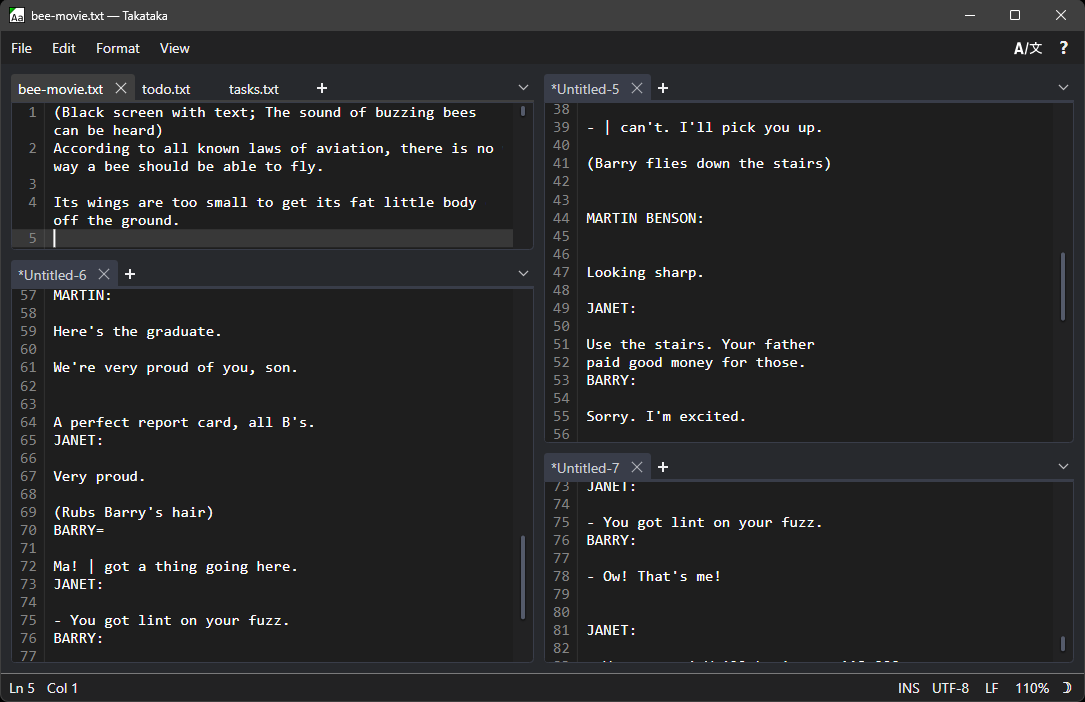
Task: Select the *Untitled-7 tab
Action: tap(585, 468)
